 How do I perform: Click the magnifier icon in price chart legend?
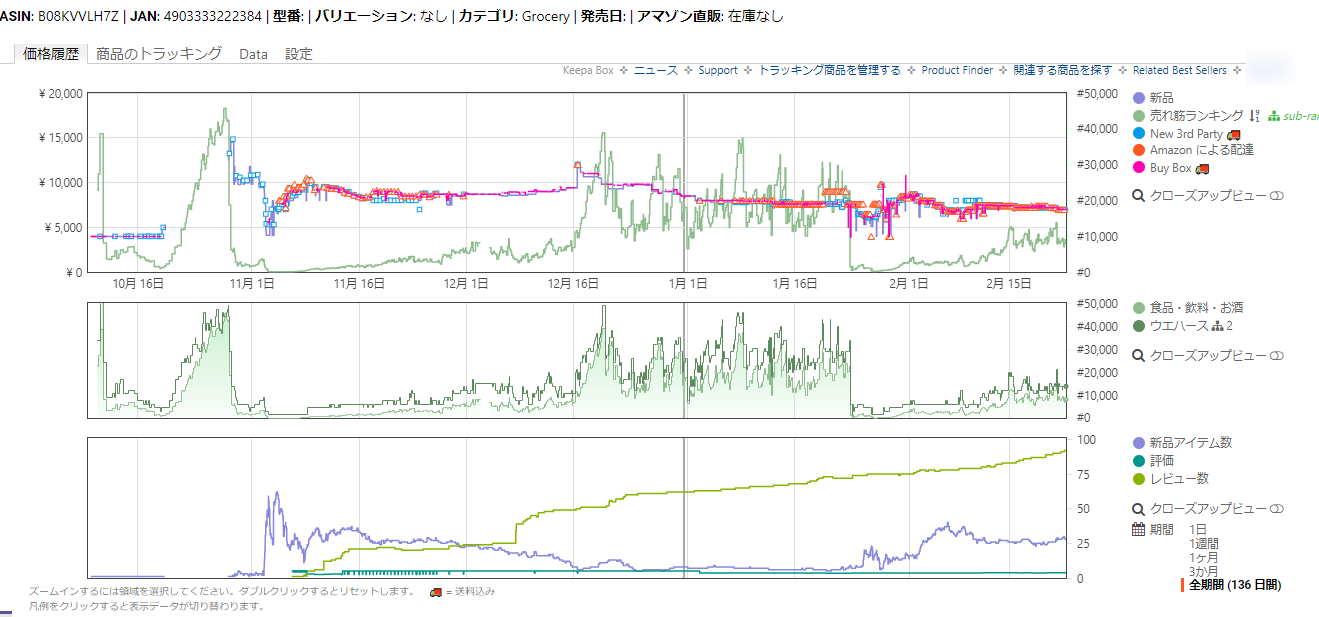coord(1138,196)
